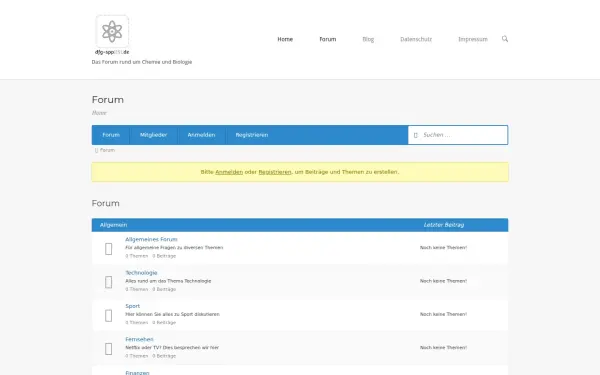Viewport: 600px width, 375px height.
Task: Open Impressum in the top navigation
Action: tap(473, 39)
